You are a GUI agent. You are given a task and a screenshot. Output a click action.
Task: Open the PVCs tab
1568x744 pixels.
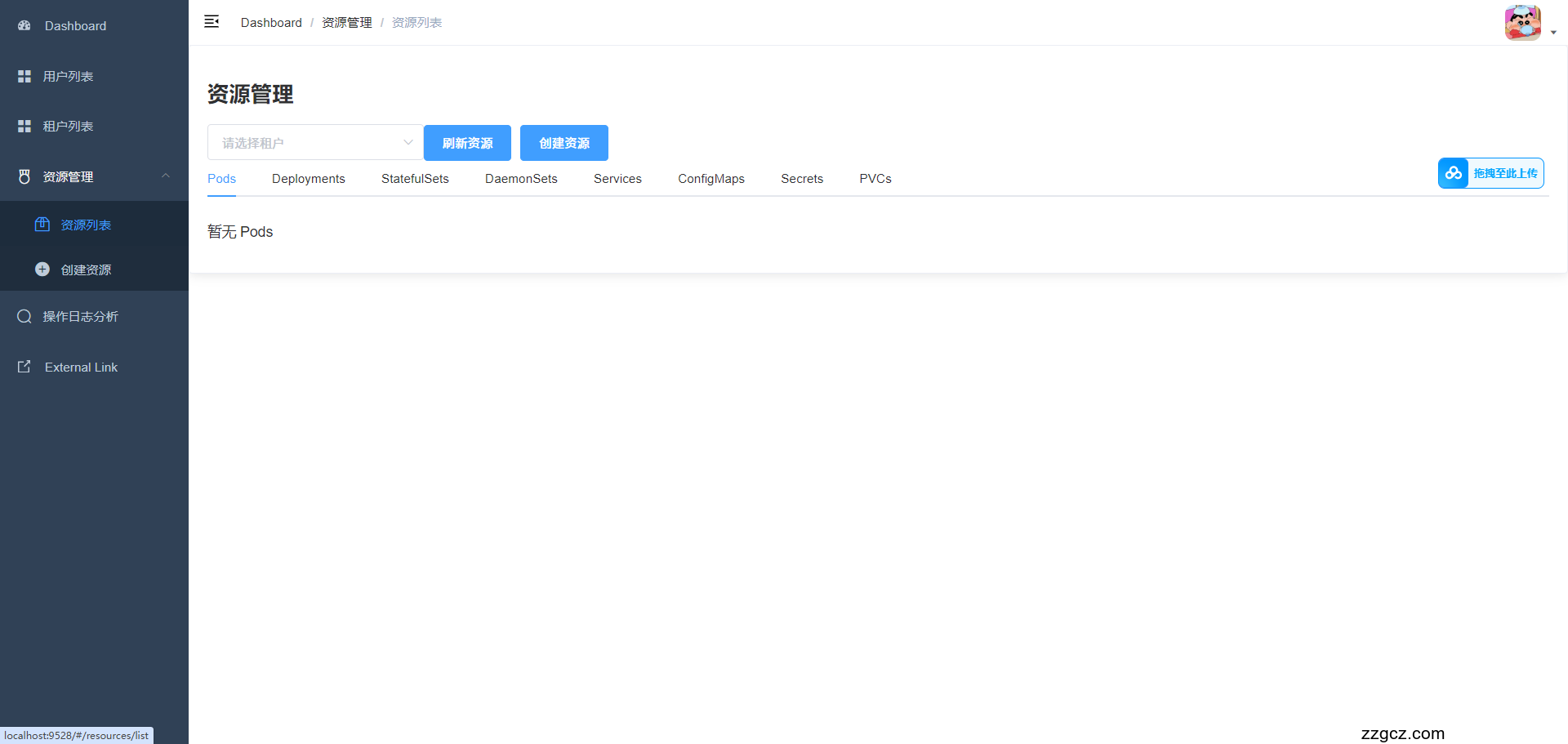pos(875,178)
